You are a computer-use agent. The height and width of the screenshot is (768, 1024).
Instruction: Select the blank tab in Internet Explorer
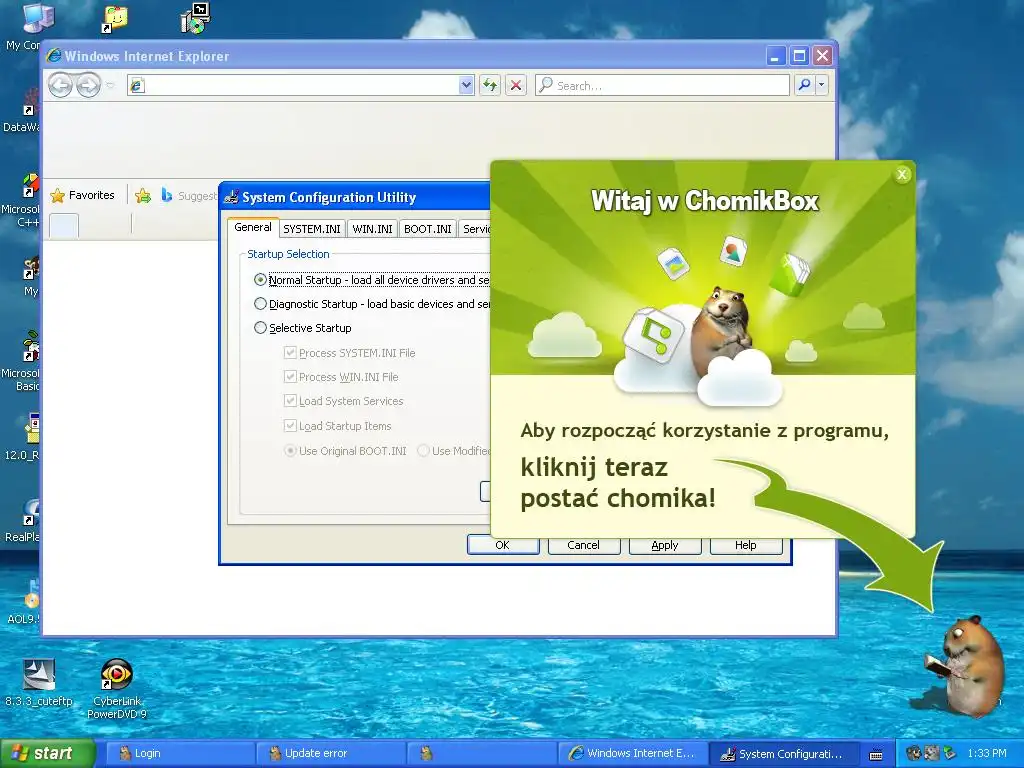pos(64,225)
